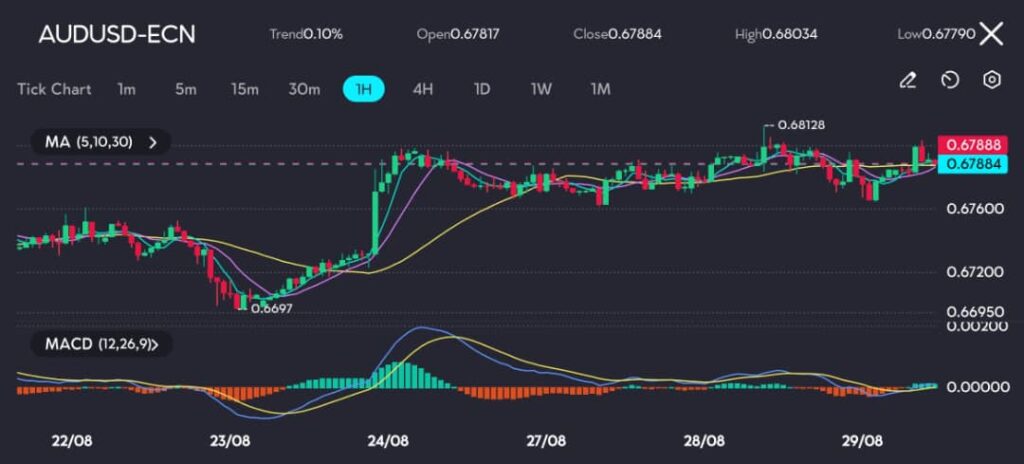Click the AUDUSD-ECN symbol title
Viewport: 1024px width, 464px height.
pyautogui.click(x=117, y=34)
